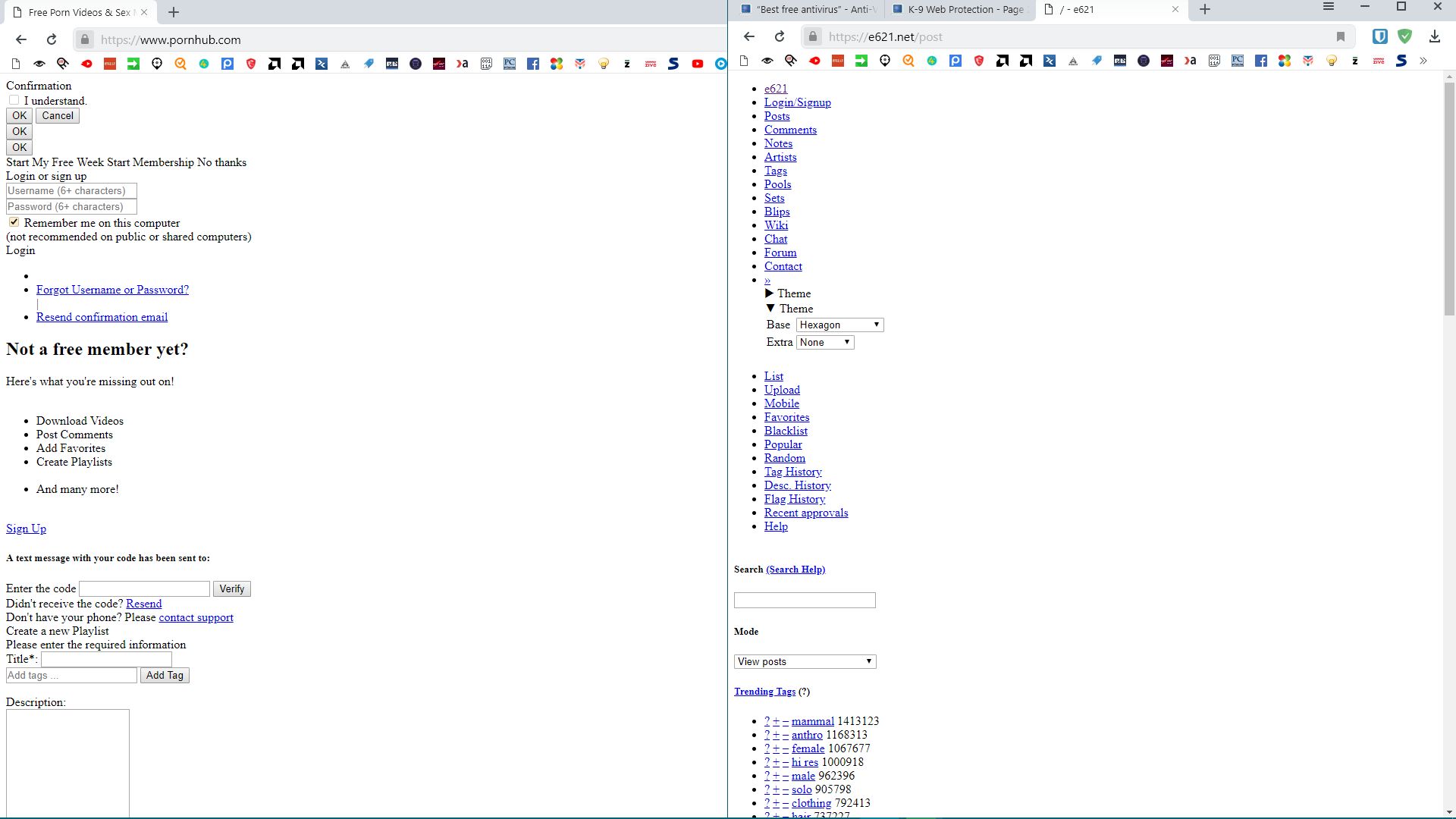This screenshot has height=819, width=1456.
Task: Open the browser downloads icon
Action: (x=1434, y=36)
